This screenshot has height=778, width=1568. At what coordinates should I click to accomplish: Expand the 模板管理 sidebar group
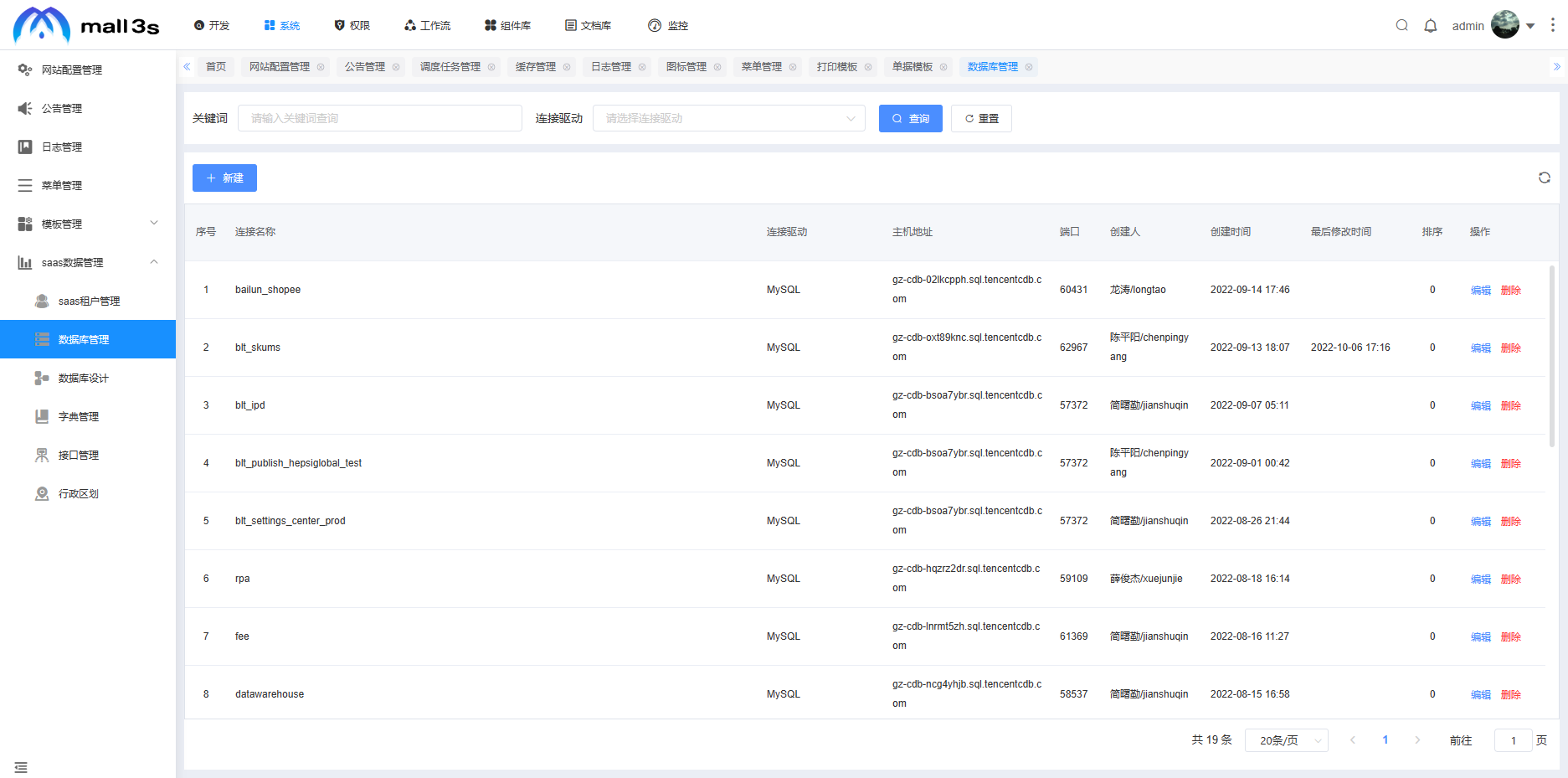[88, 224]
